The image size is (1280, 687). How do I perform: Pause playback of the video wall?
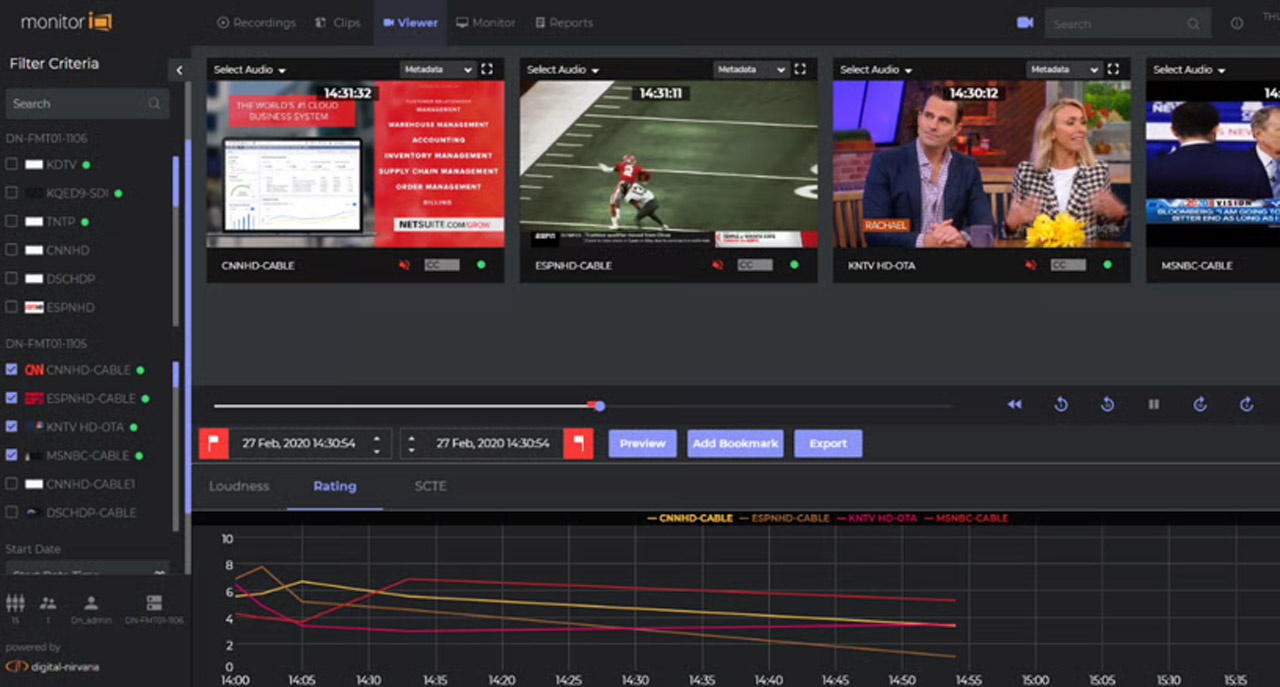[1154, 404]
